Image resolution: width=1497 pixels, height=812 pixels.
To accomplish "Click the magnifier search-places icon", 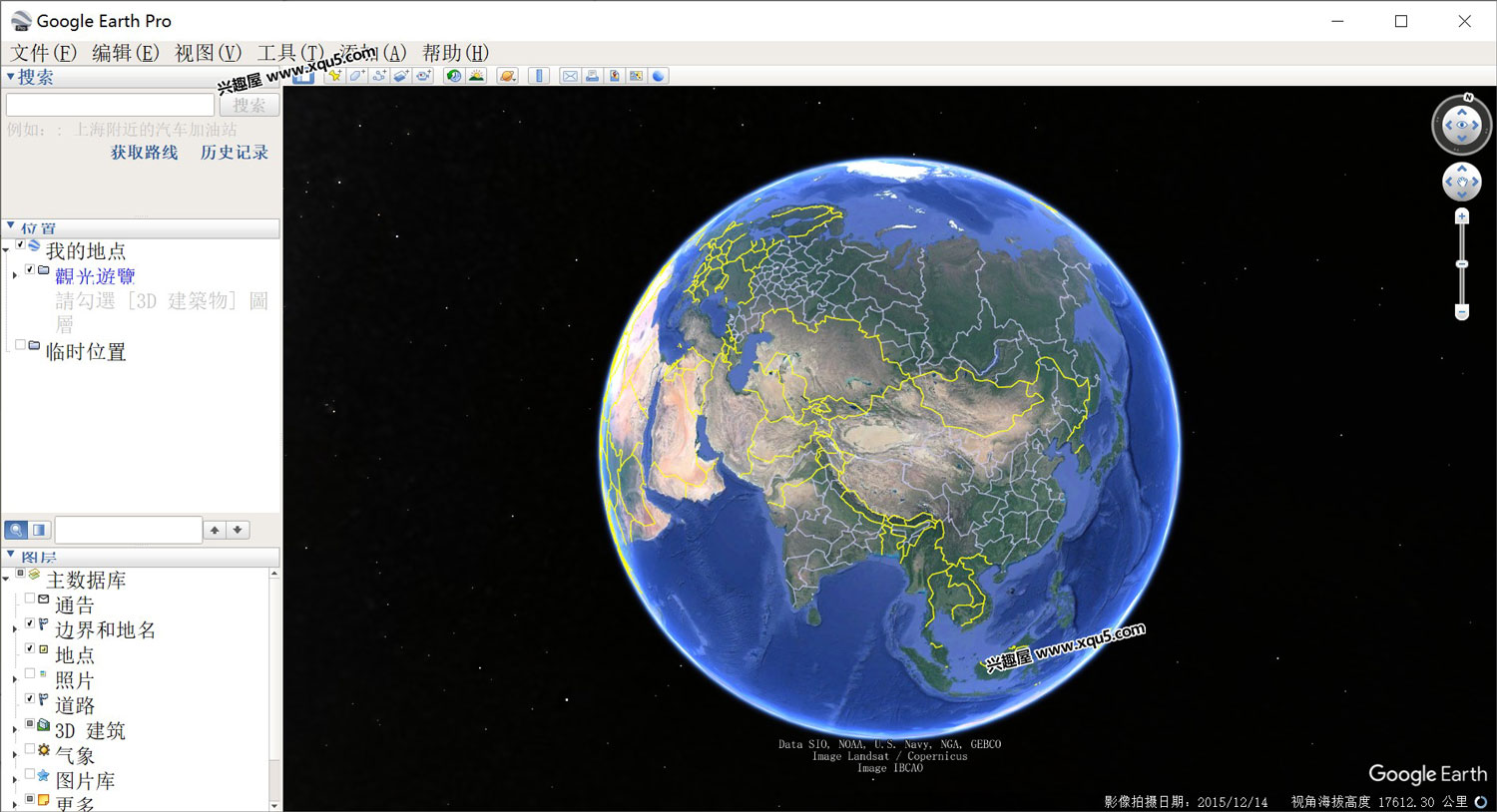I will point(16,530).
